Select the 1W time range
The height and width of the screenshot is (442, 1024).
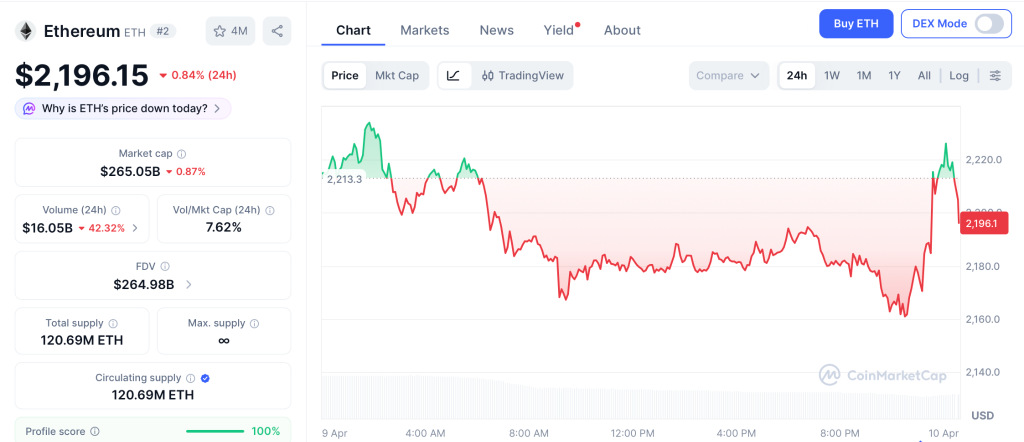(831, 76)
